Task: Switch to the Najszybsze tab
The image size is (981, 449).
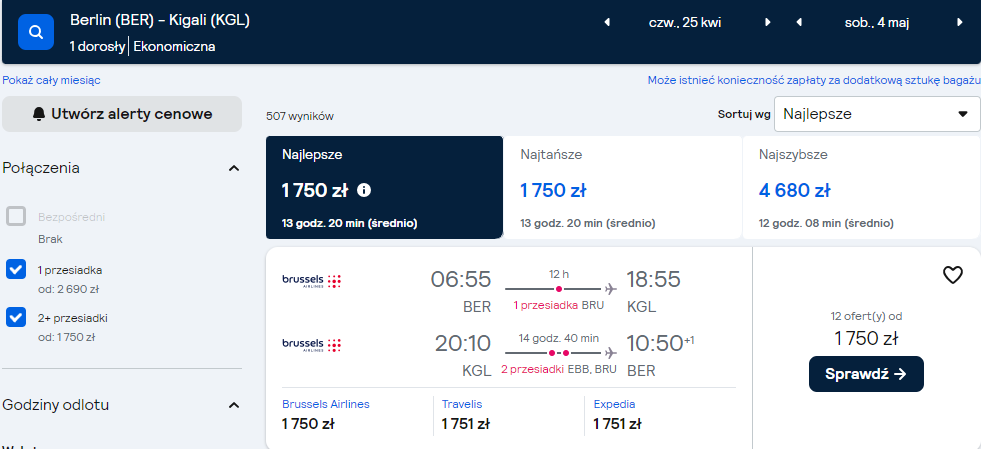Action: (x=862, y=188)
